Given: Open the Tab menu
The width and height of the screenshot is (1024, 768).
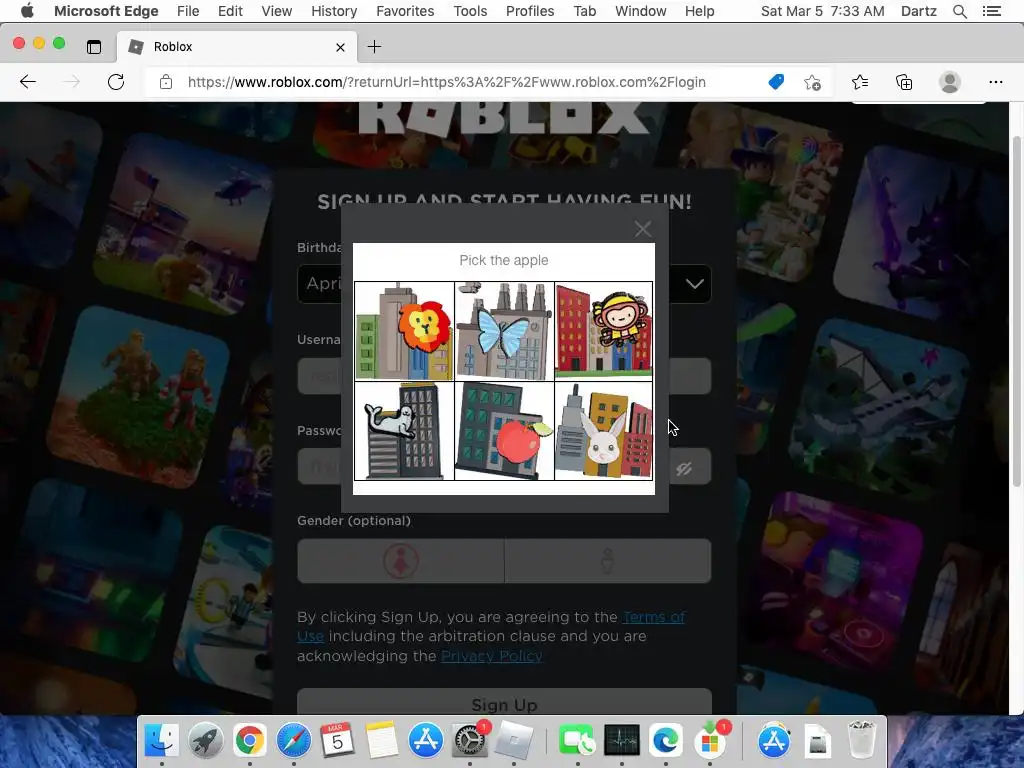Looking at the screenshot, I should click(x=584, y=11).
